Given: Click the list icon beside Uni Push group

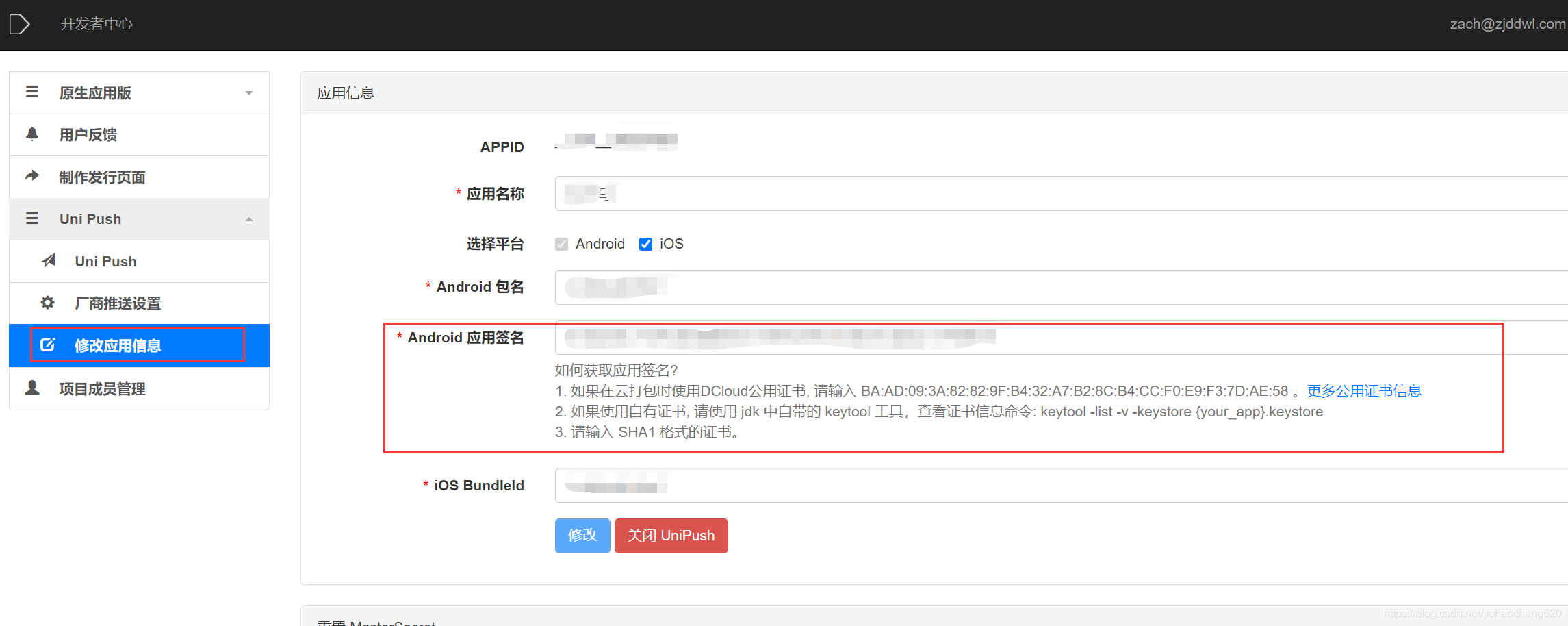Looking at the screenshot, I should 32,218.
